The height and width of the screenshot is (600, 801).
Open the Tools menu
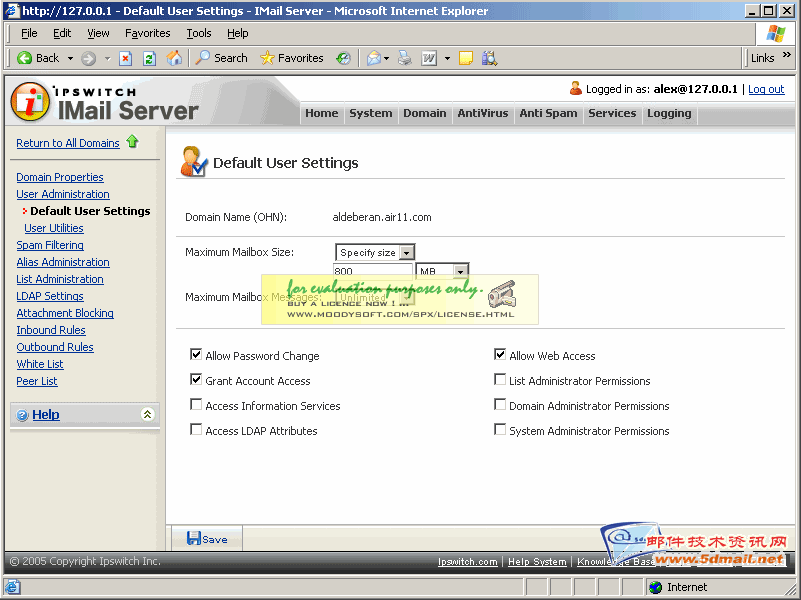tap(199, 33)
